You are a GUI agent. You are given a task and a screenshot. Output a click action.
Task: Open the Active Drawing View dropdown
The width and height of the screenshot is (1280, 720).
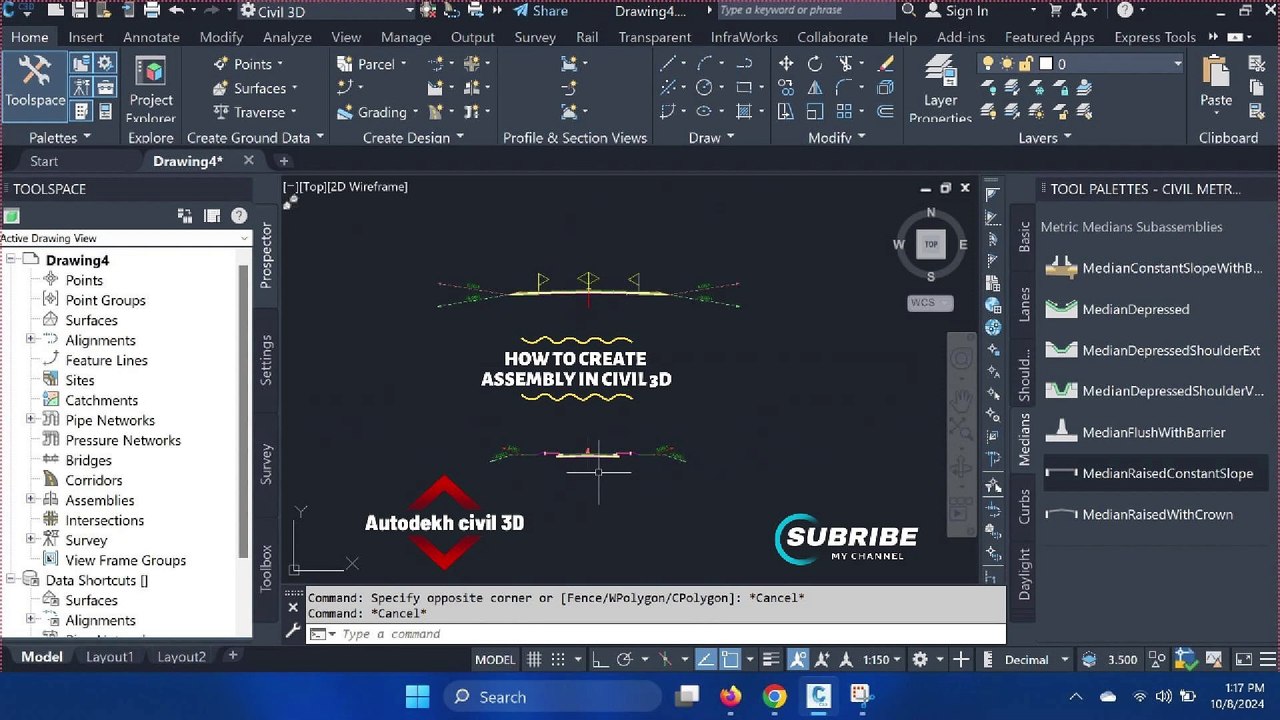click(x=125, y=238)
